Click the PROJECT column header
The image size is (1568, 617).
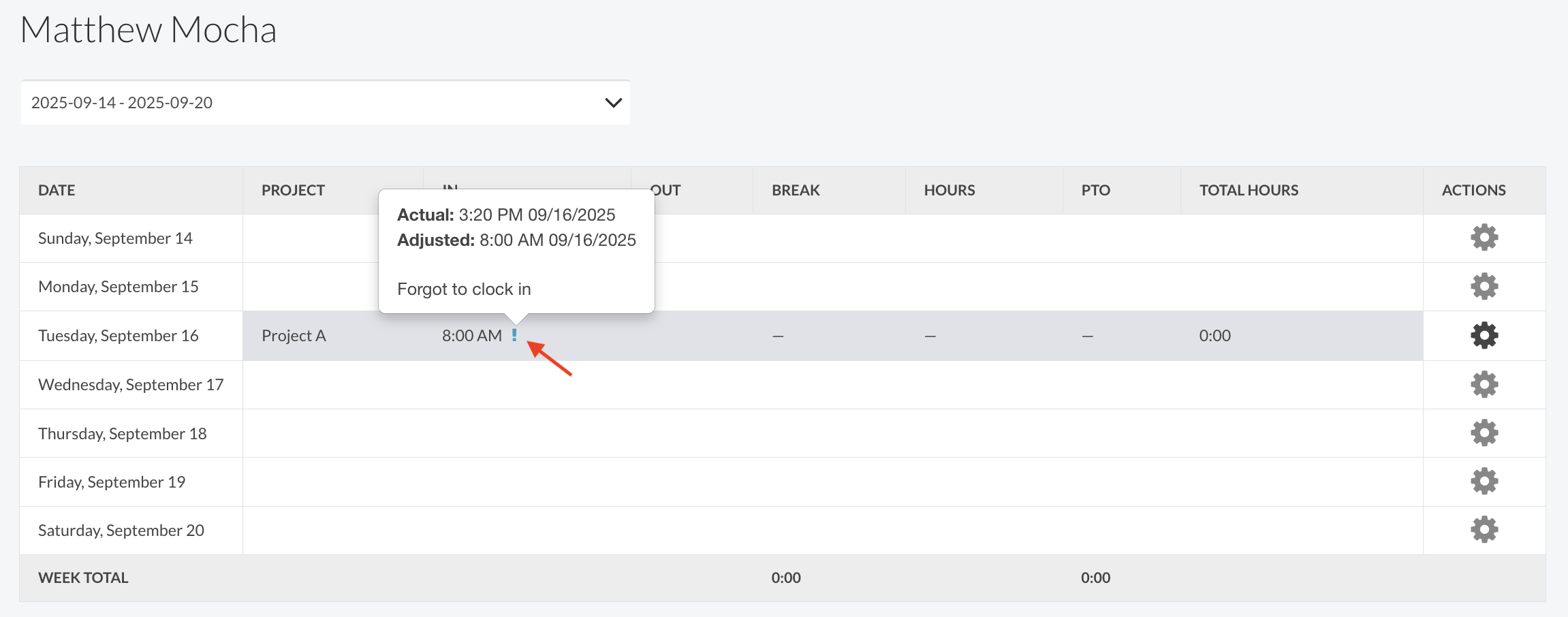coord(293,191)
